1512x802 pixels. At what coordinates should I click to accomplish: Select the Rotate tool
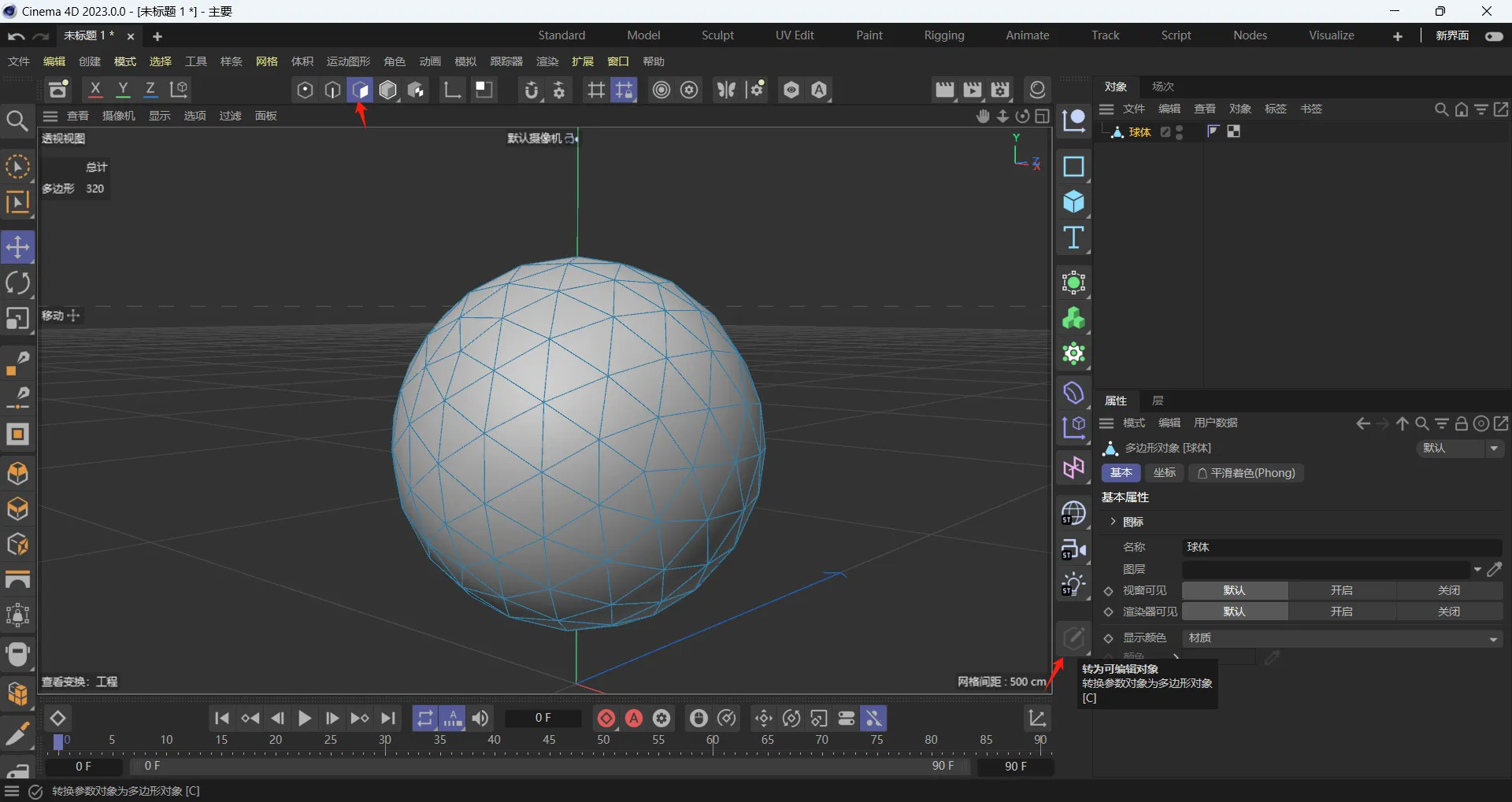click(17, 283)
